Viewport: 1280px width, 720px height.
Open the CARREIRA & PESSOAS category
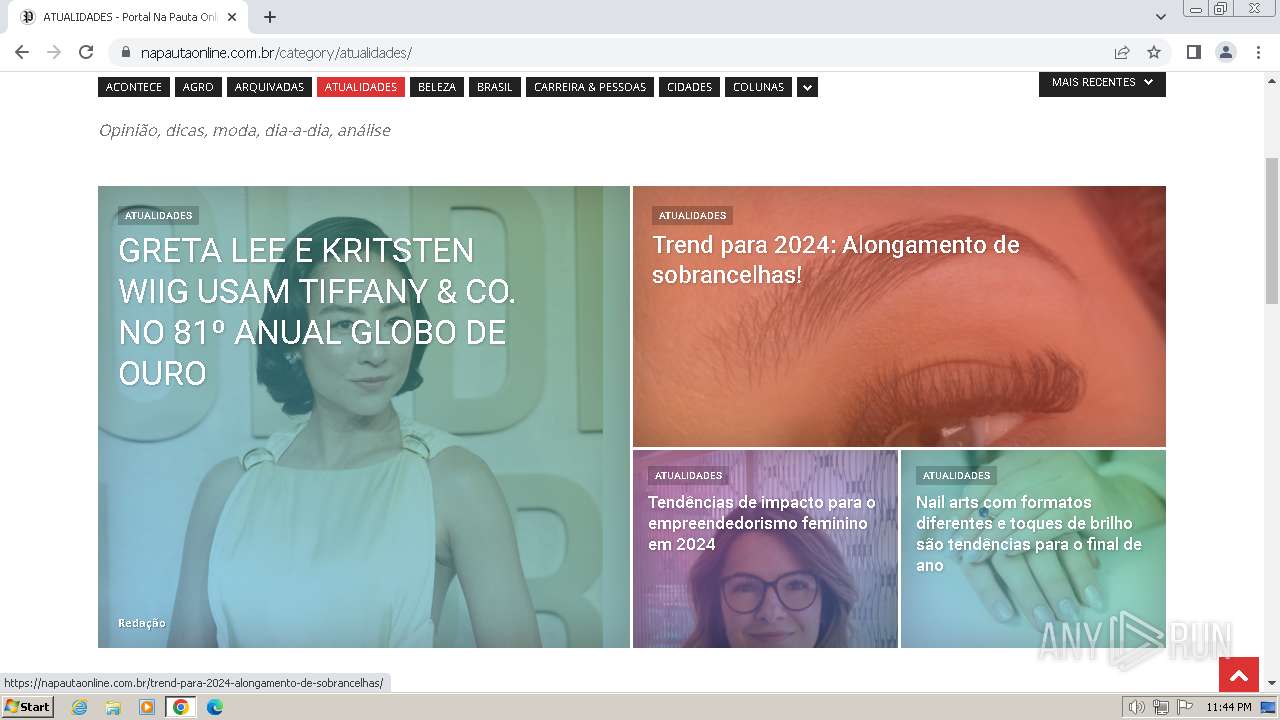click(590, 87)
